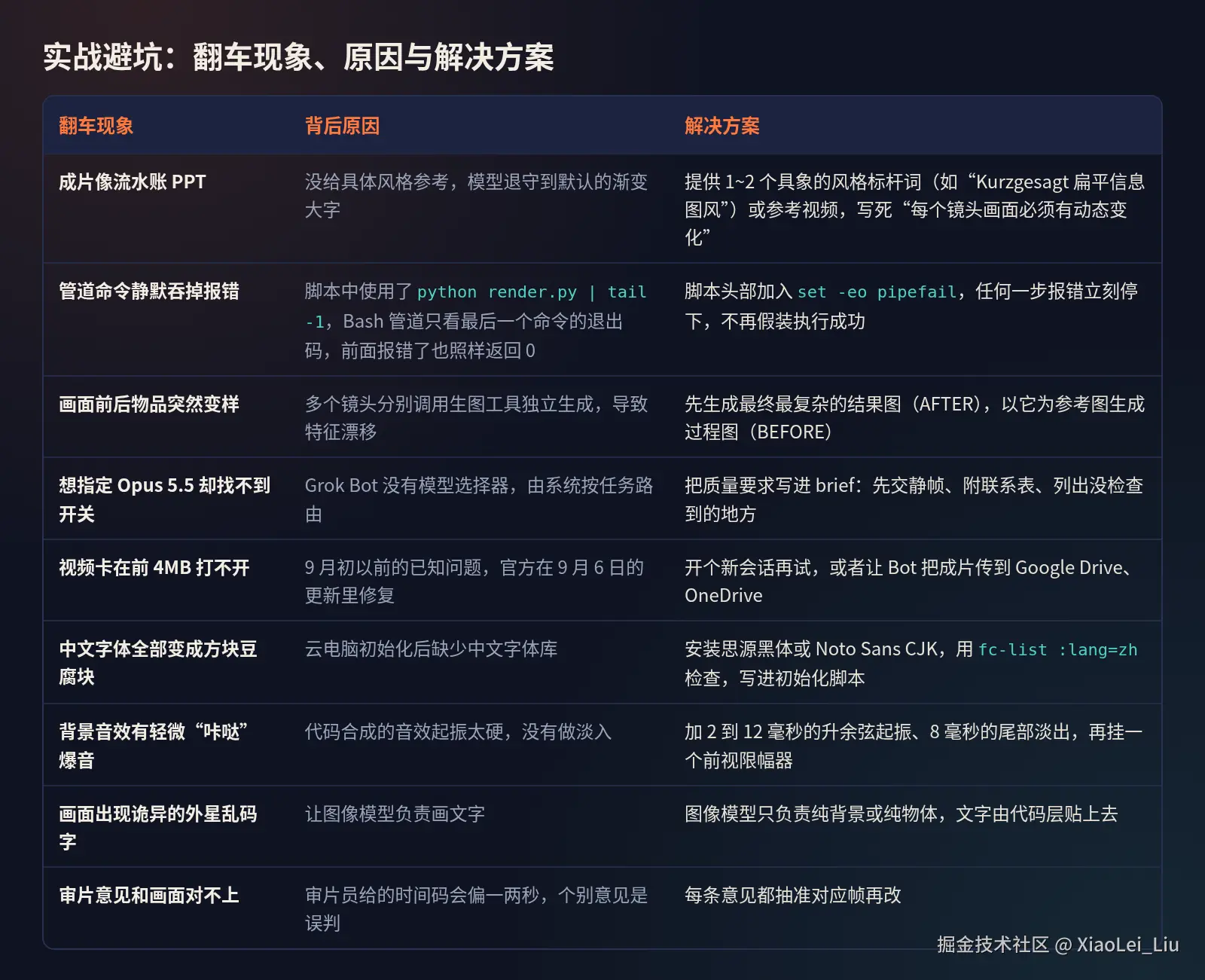Click the cell 审片意见和画面对不上
The width and height of the screenshot is (1205, 980).
tap(149, 896)
